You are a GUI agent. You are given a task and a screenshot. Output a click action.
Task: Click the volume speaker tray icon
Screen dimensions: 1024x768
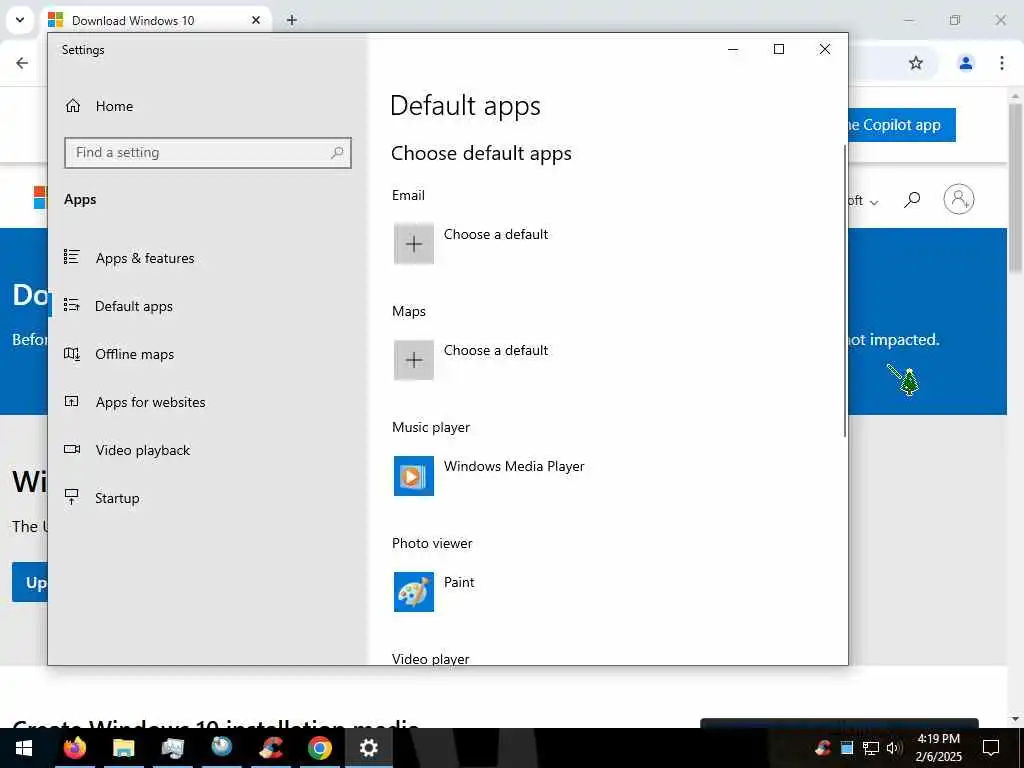(894, 748)
